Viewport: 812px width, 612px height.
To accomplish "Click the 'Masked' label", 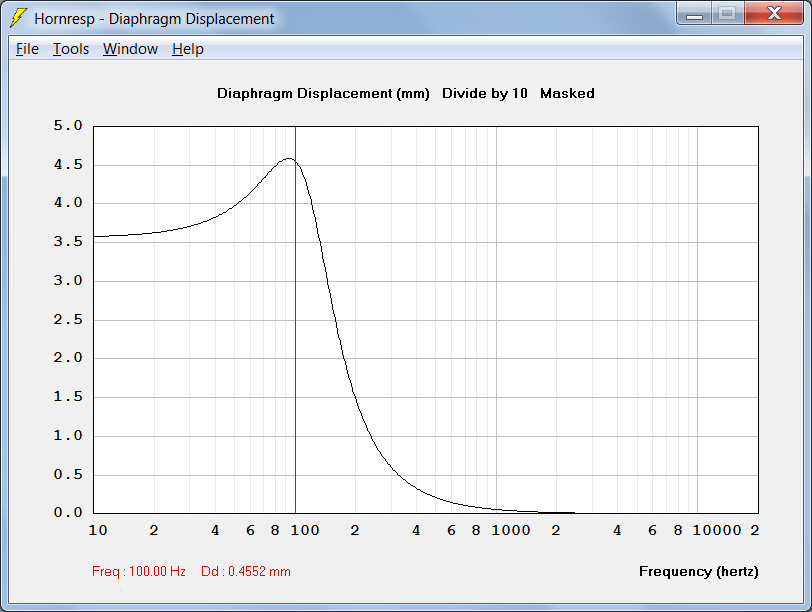I will [x=567, y=93].
